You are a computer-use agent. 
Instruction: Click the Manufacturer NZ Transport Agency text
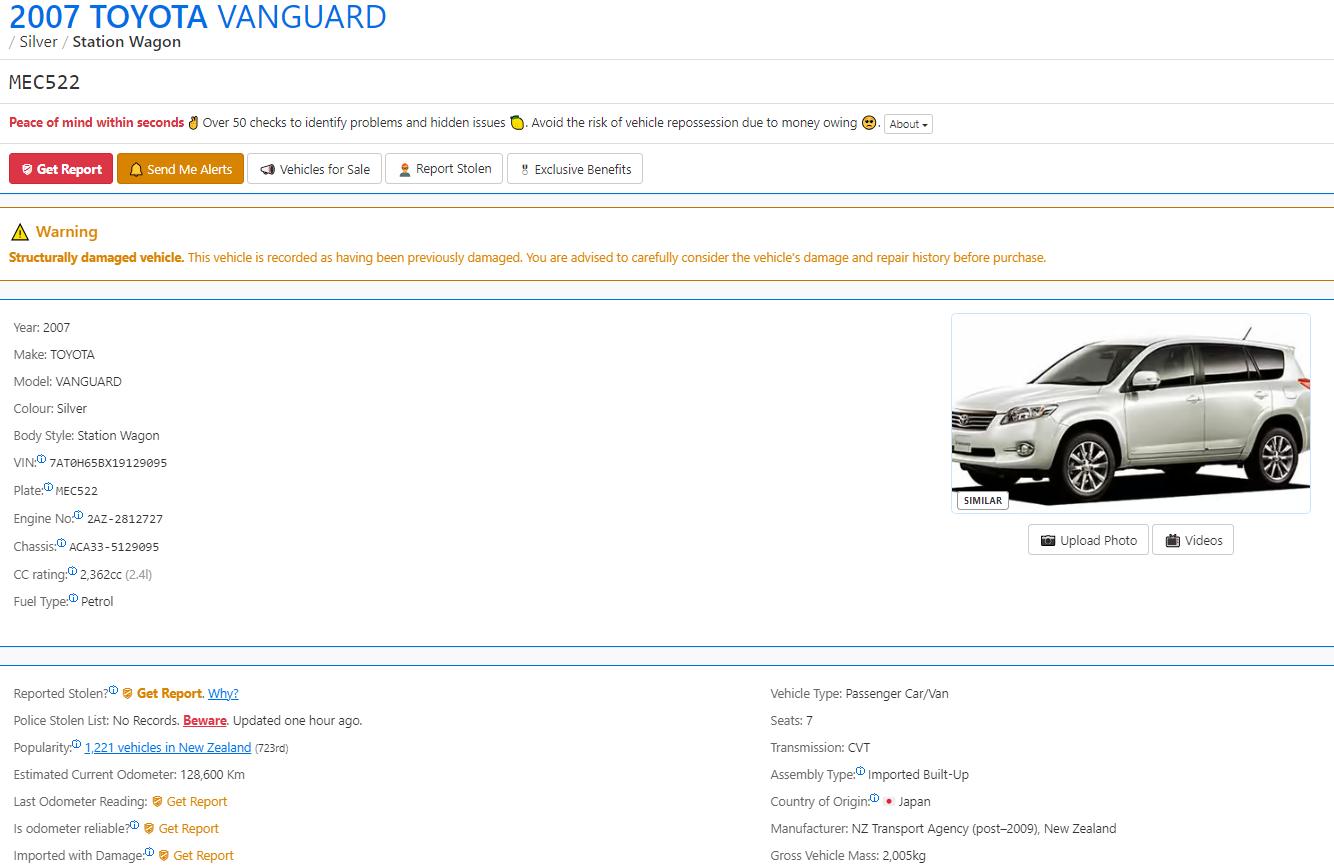tap(943, 829)
